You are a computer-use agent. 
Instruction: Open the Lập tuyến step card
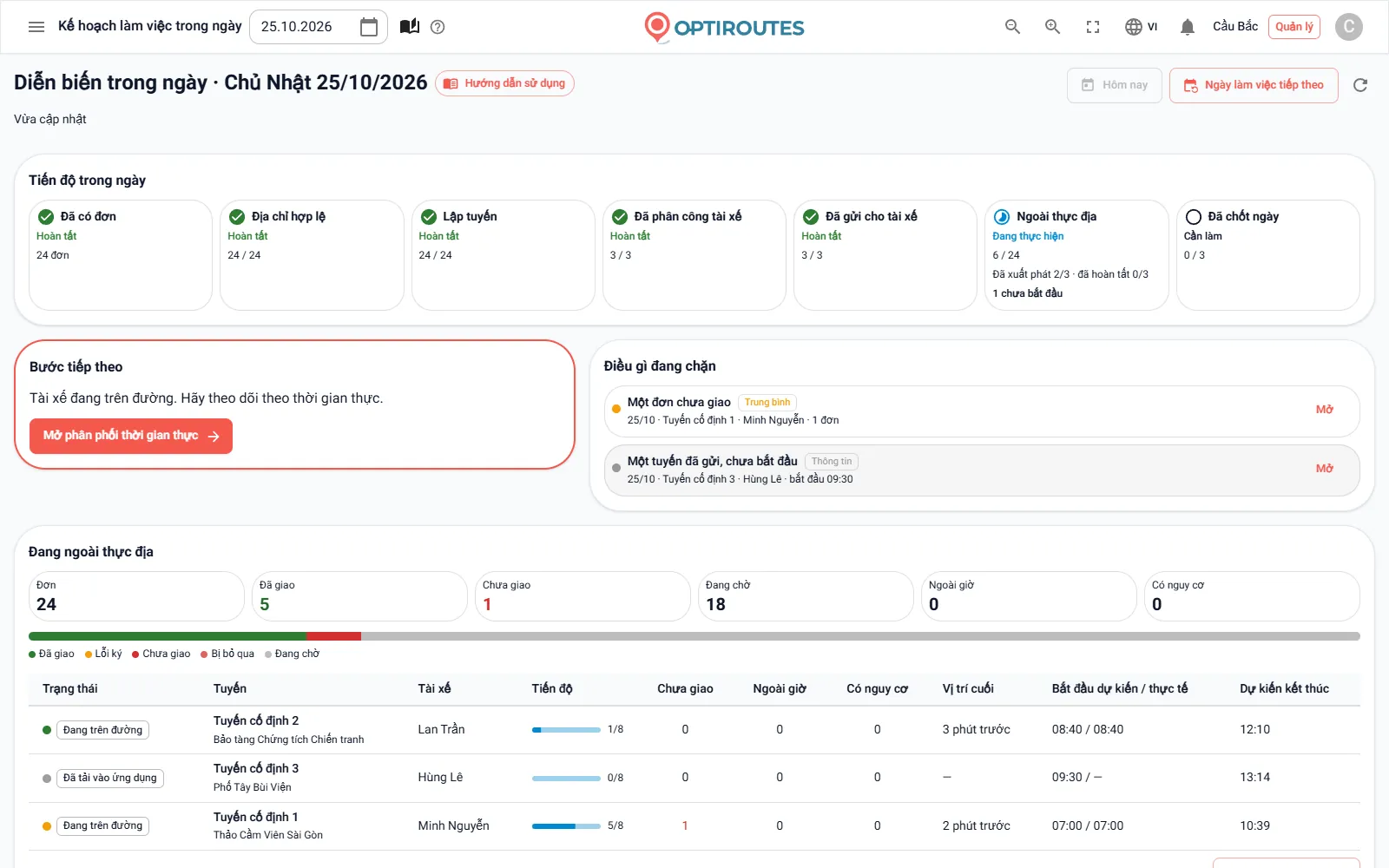504,255
